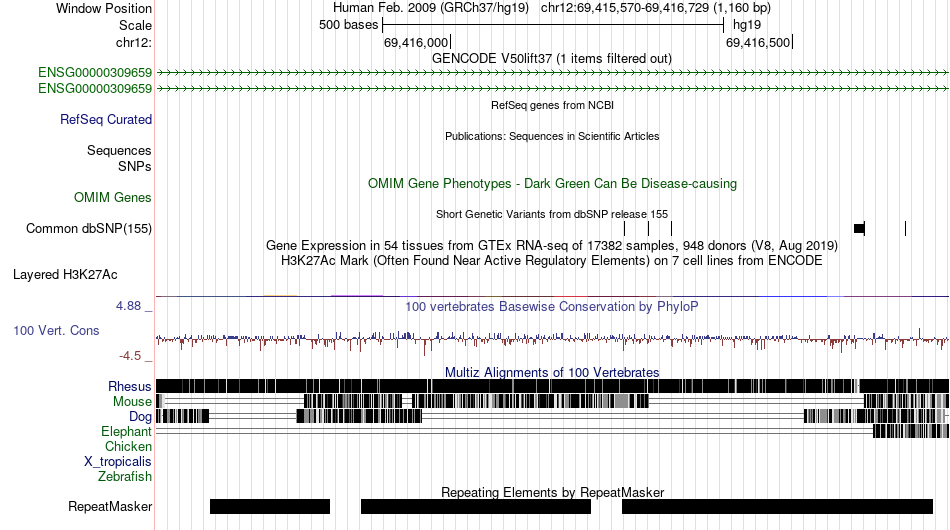Click the last RepeatMasker element block
Viewport: 950px width, 530px height.
click(777, 506)
